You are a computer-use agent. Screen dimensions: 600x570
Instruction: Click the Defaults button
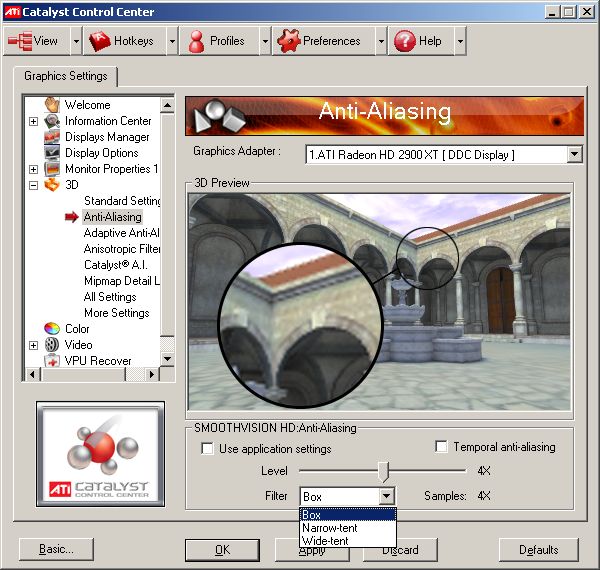click(x=538, y=550)
